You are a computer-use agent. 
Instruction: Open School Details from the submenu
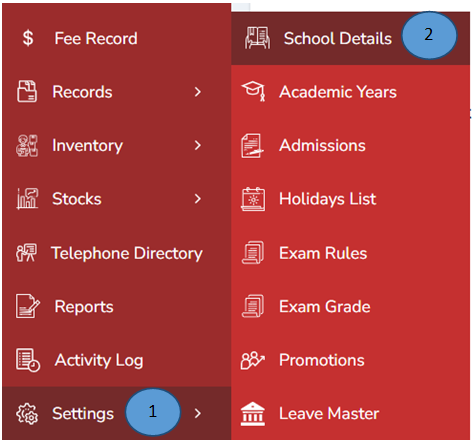pyautogui.click(x=350, y=38)
